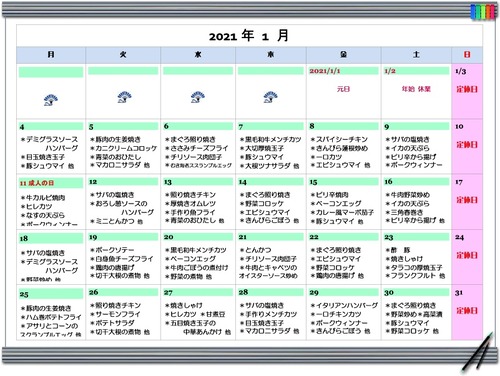The image size is (500, 376).
Task: Click 'ささみチーズフライ' on the 6th
Action: (199, 148)
